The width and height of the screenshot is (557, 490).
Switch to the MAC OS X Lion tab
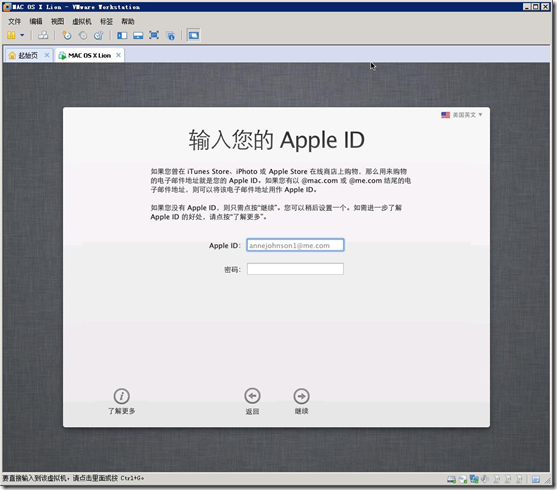coord(90,55)
